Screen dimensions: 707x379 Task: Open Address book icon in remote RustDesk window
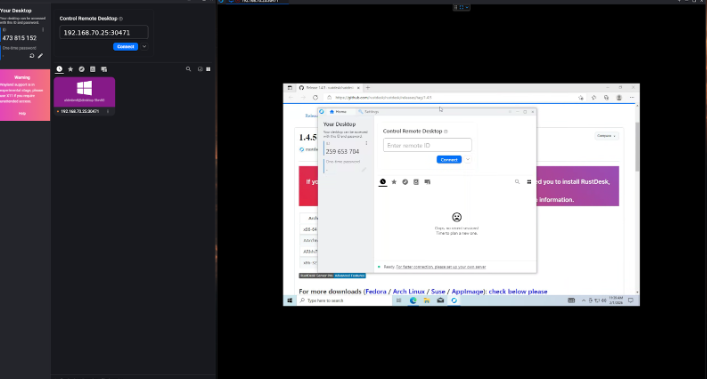tap(416, 182)
